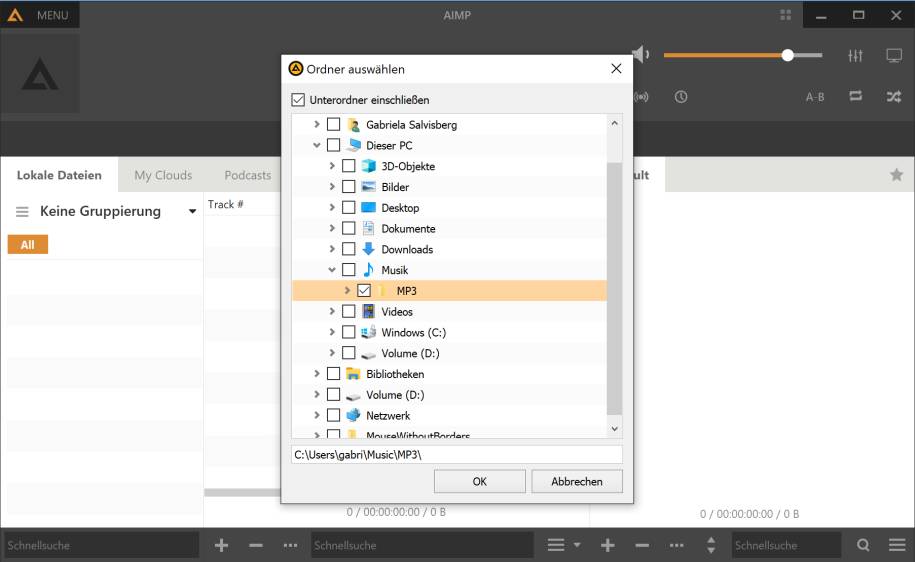Click the equalizer icon
Viewport: 915px width, 562px height.
pyautogui.click(x=855, y=56)
